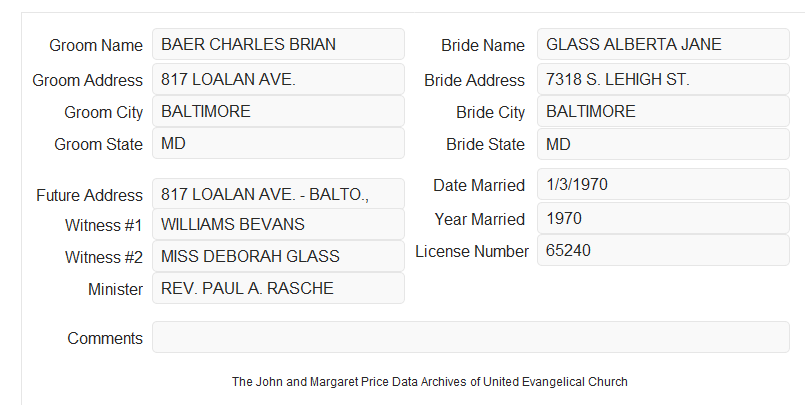Focus the Minister field
The height and width of the screenshot is (405, 805).
278,288
